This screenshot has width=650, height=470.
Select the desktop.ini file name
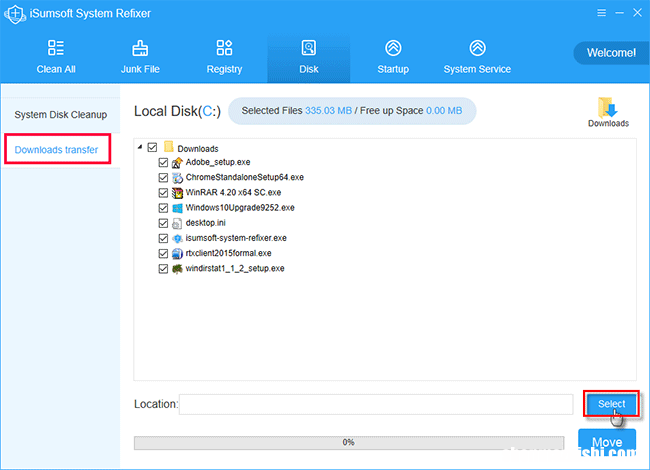(x=206, y=223)
